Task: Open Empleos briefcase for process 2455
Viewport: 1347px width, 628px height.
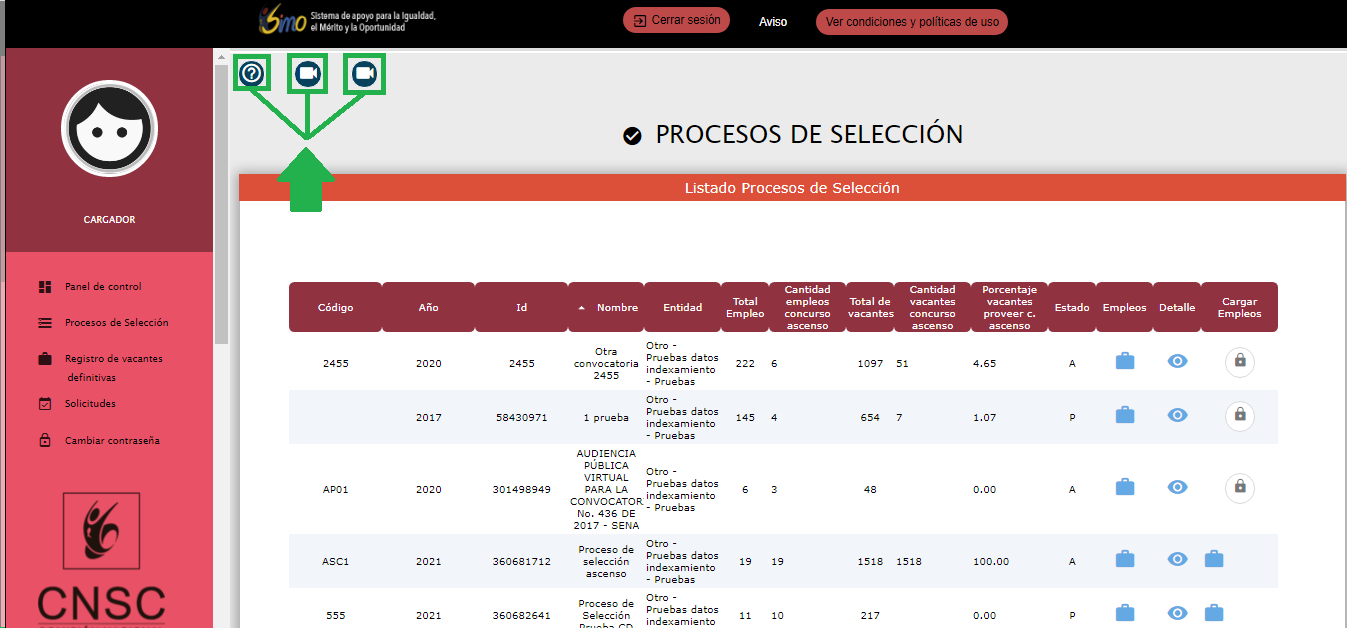Action: point(1125,362)
